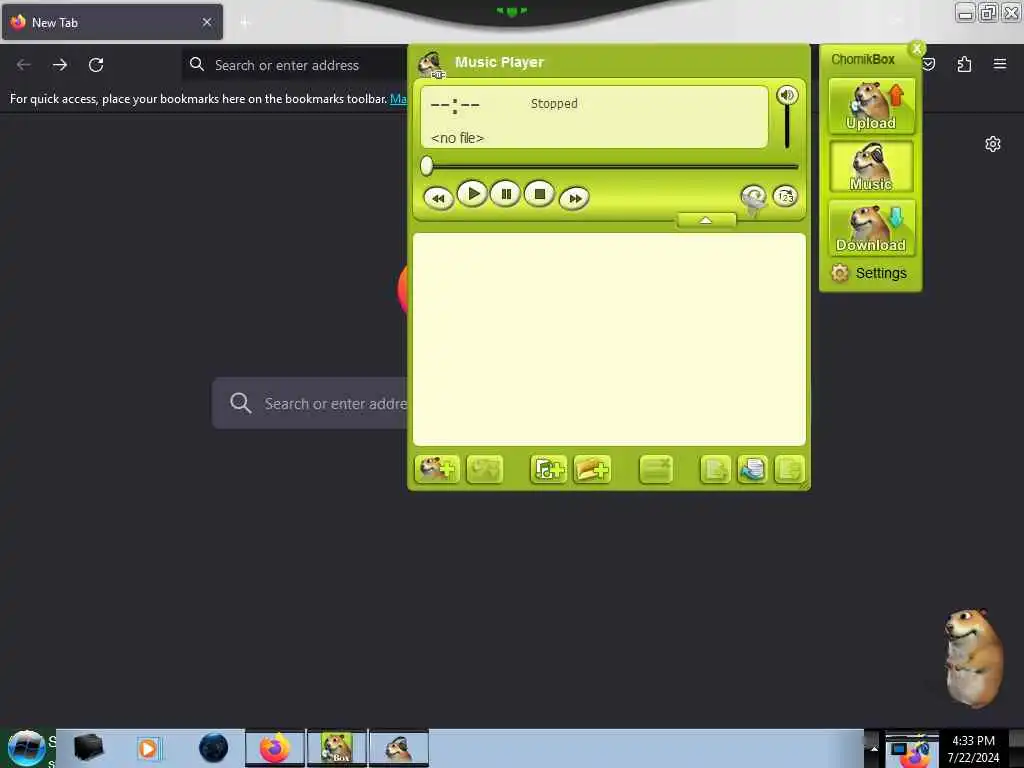Viewport: 1024px width, 768px height.
Task: Load a playlist with the blue-arrow documents icon
Action: pos(752,469)
